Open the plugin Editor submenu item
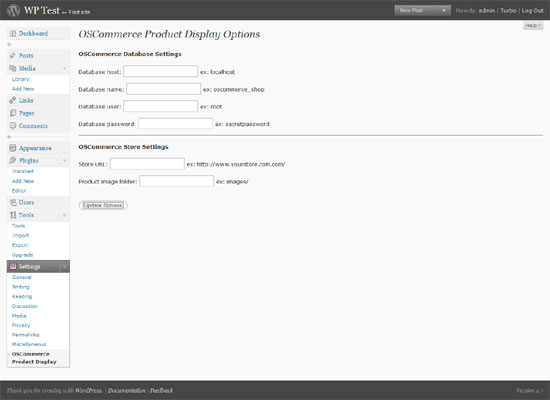The image size is (550, 400). [x=19, y=191]
